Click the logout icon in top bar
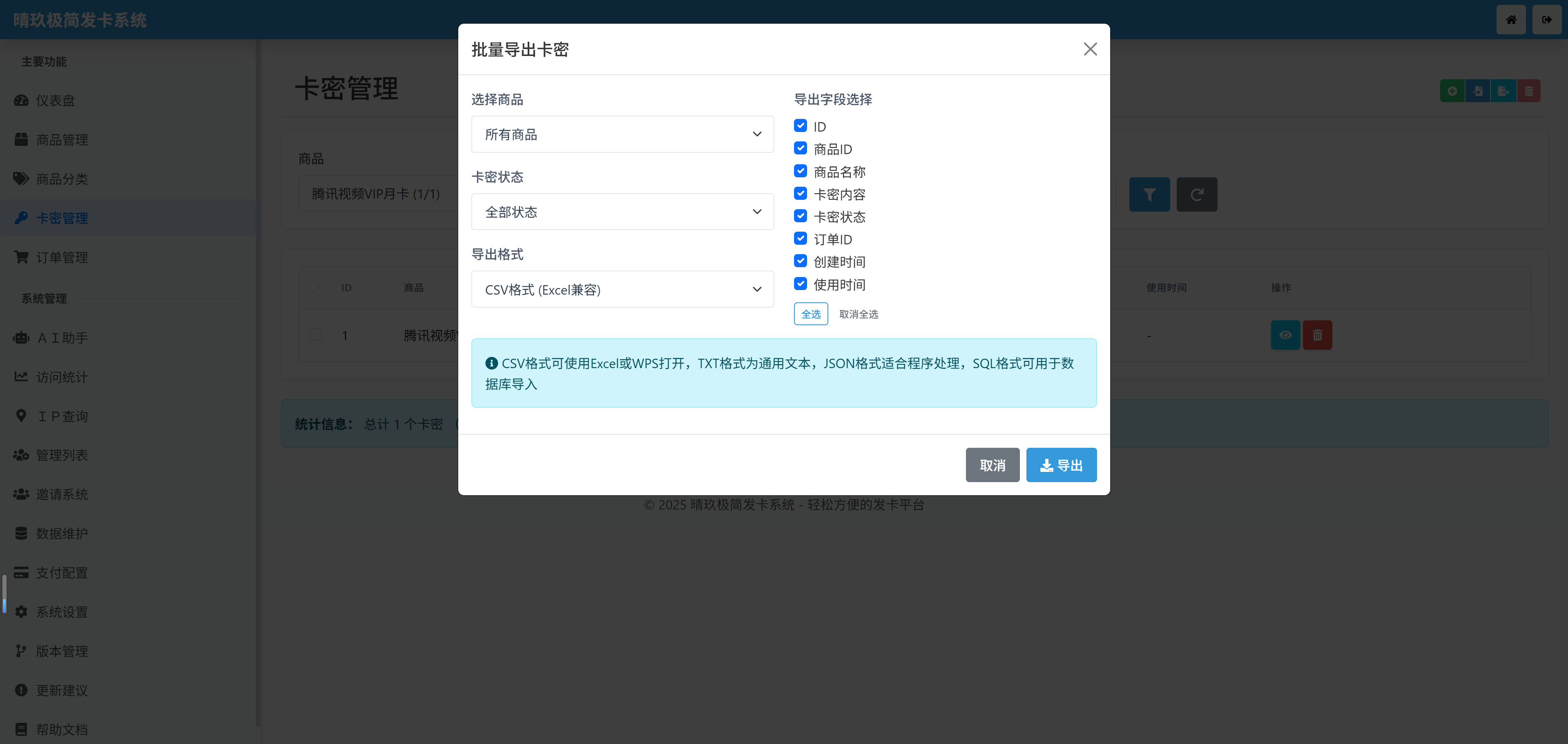 [1546, 20]
